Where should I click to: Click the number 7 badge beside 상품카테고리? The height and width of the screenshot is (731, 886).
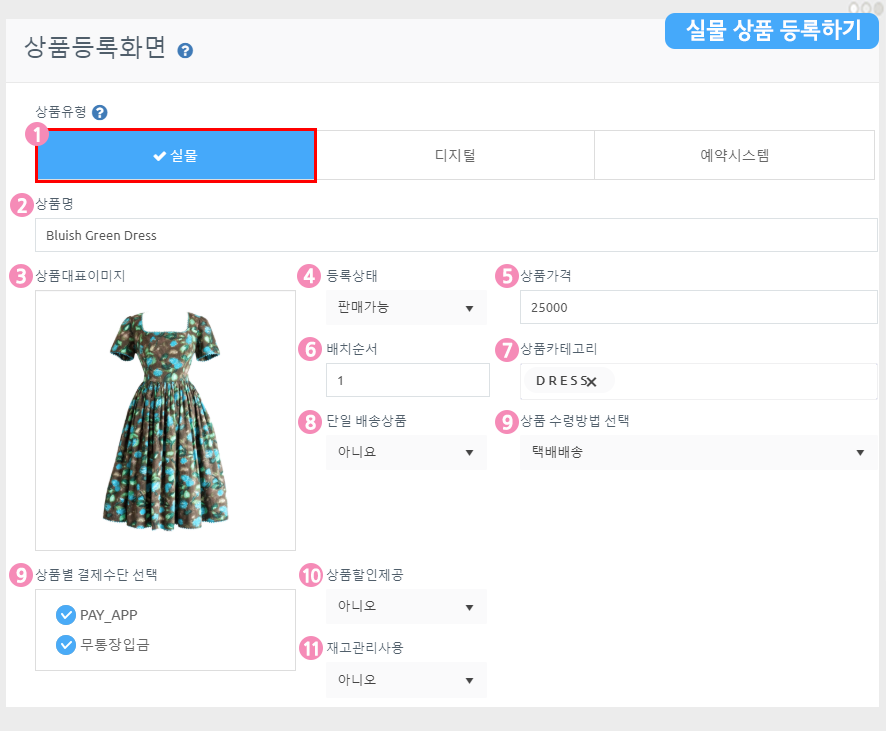pos(508,350)
